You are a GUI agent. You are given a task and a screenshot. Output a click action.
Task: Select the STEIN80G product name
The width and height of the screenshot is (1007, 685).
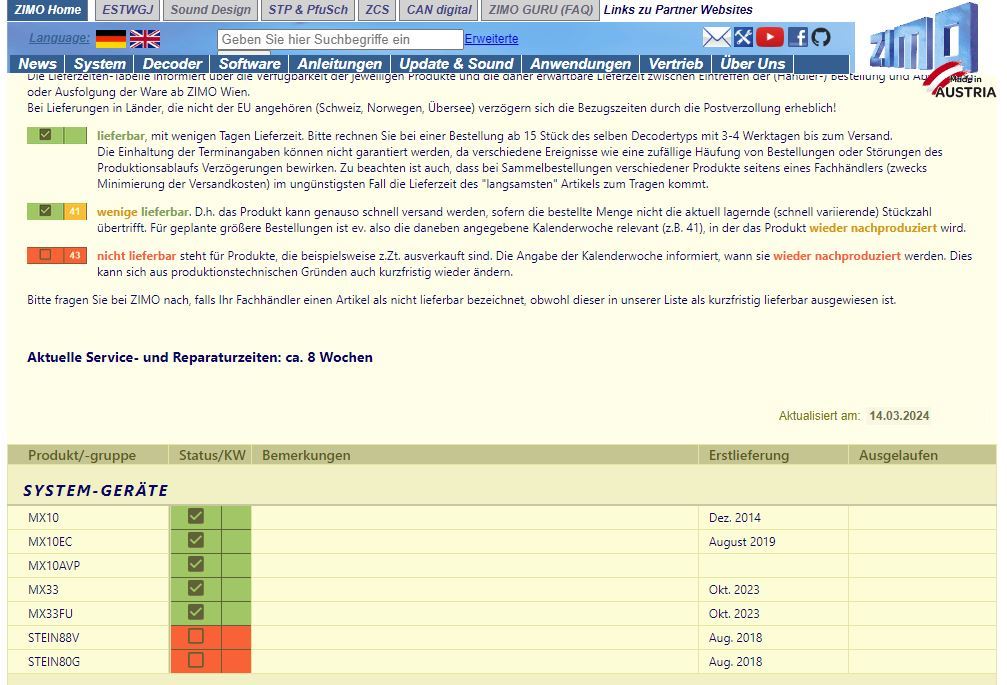point(54,662)
